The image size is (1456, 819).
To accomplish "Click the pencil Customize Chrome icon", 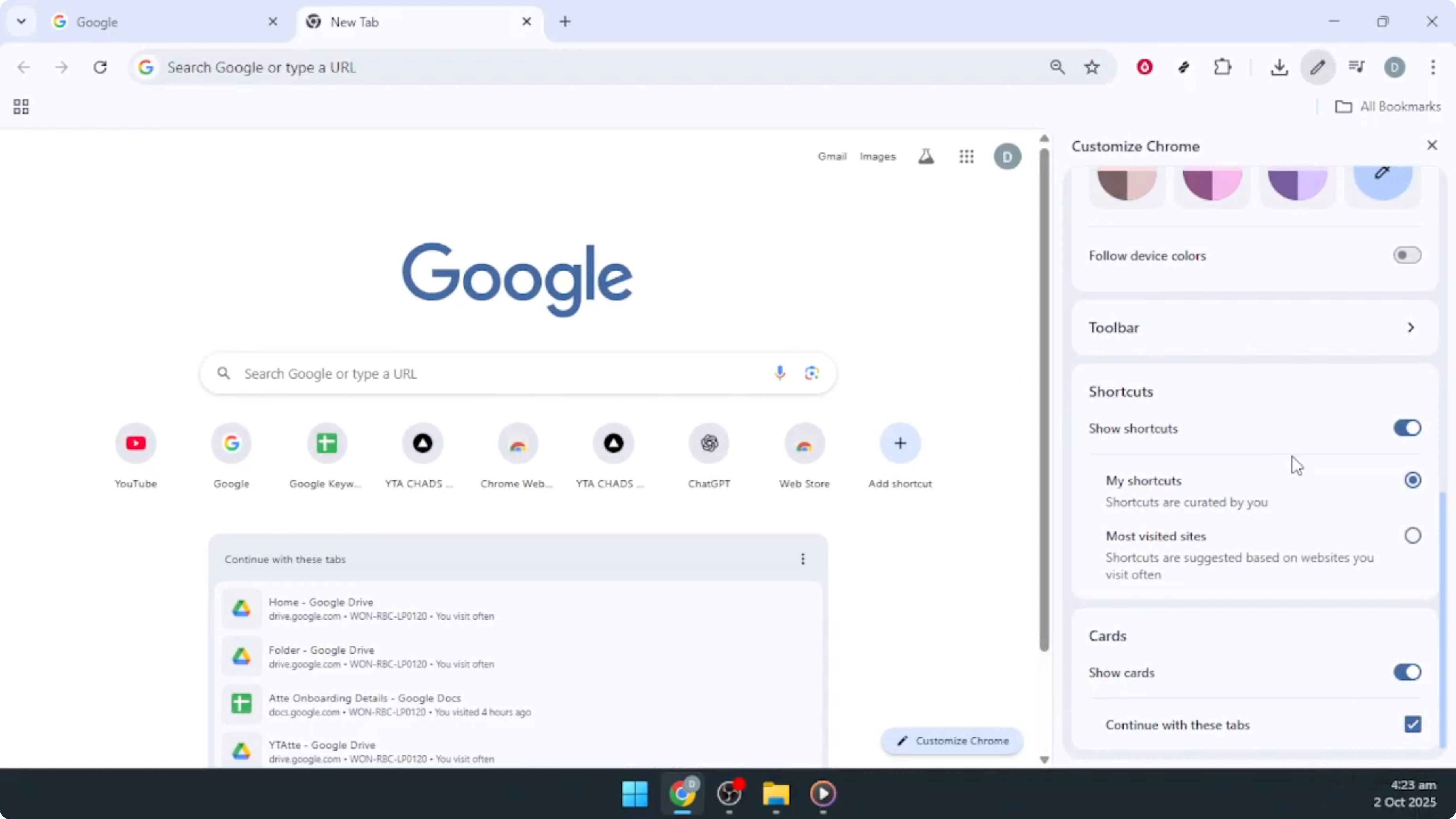I will [1318, 67].
